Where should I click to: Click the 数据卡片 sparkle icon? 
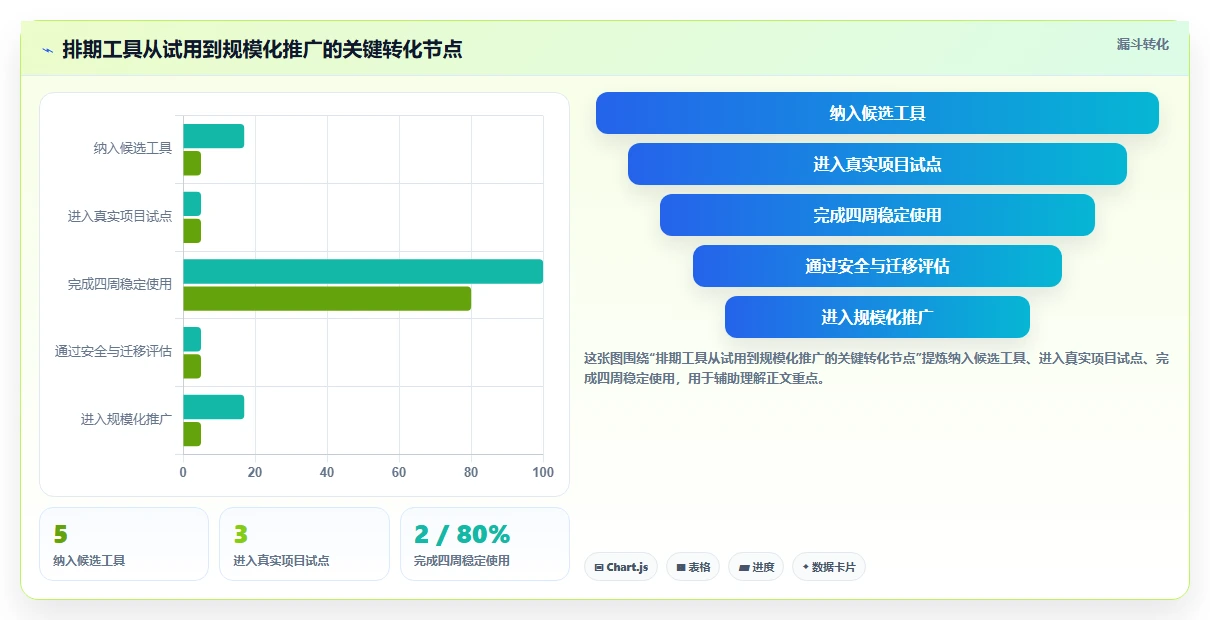click(x=805, y=567)
